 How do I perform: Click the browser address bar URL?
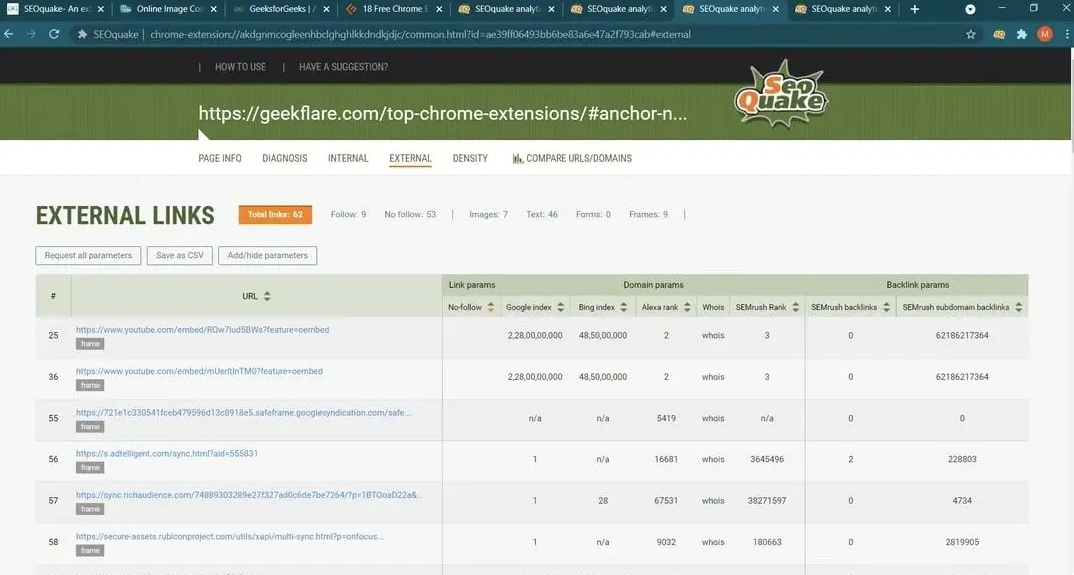pyautogui.click(x=420, y=34)
